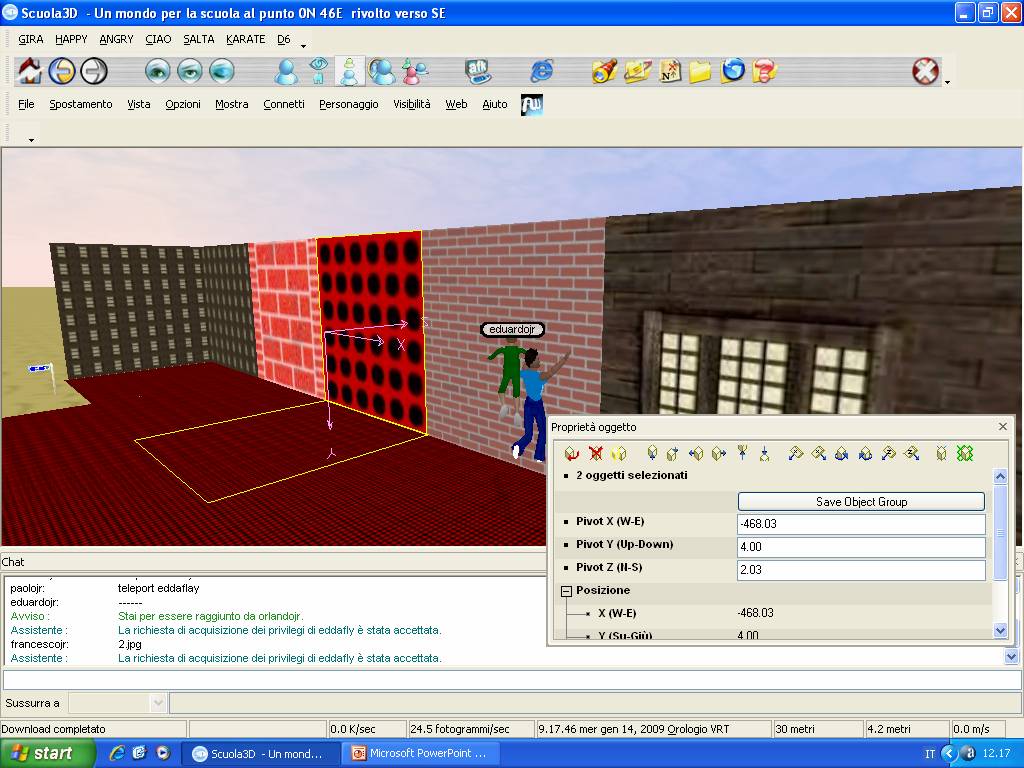Screen dimensions: 1024x768
Task: Trigger the HAPPY gesture button
Action: 71,39
